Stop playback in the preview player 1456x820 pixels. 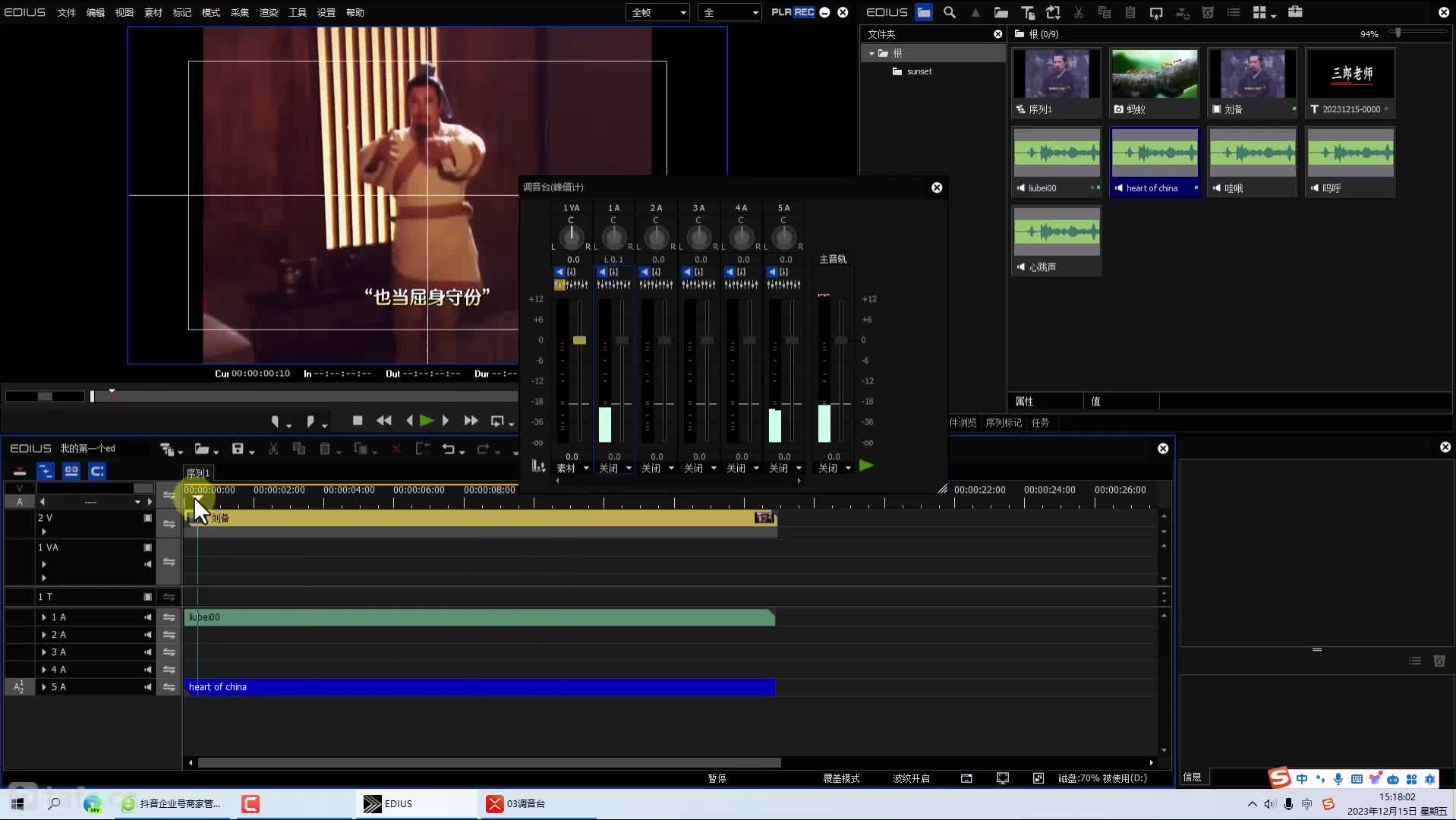click(358, 420)
